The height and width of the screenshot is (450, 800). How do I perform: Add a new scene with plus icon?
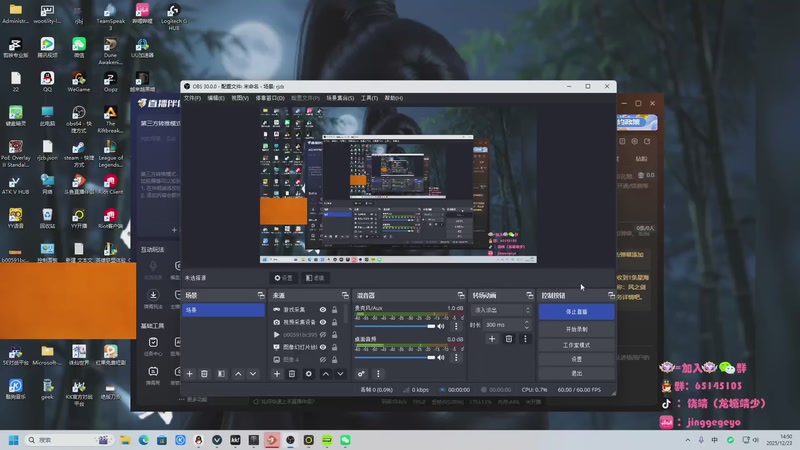tap(190, 373)
